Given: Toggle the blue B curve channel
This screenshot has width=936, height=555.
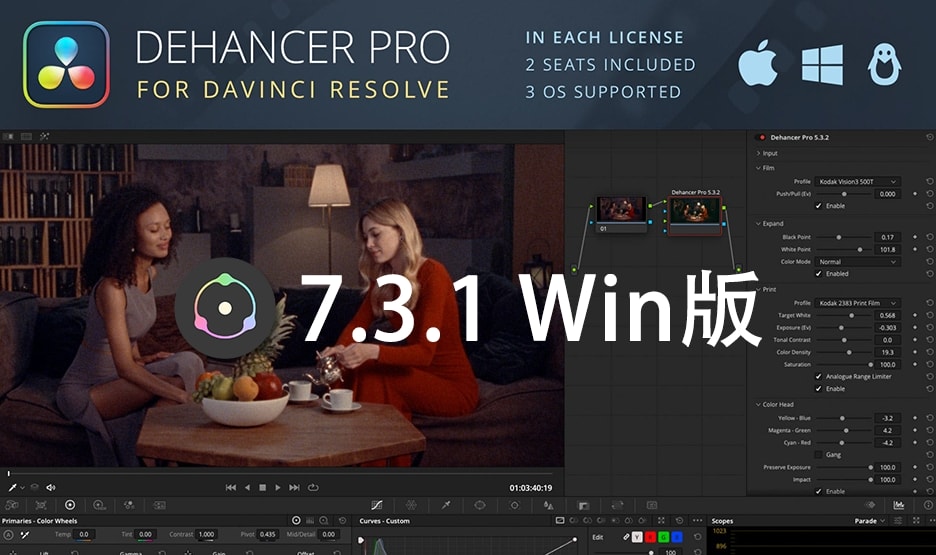Looking at the screenshot, I should coord(676,537).
